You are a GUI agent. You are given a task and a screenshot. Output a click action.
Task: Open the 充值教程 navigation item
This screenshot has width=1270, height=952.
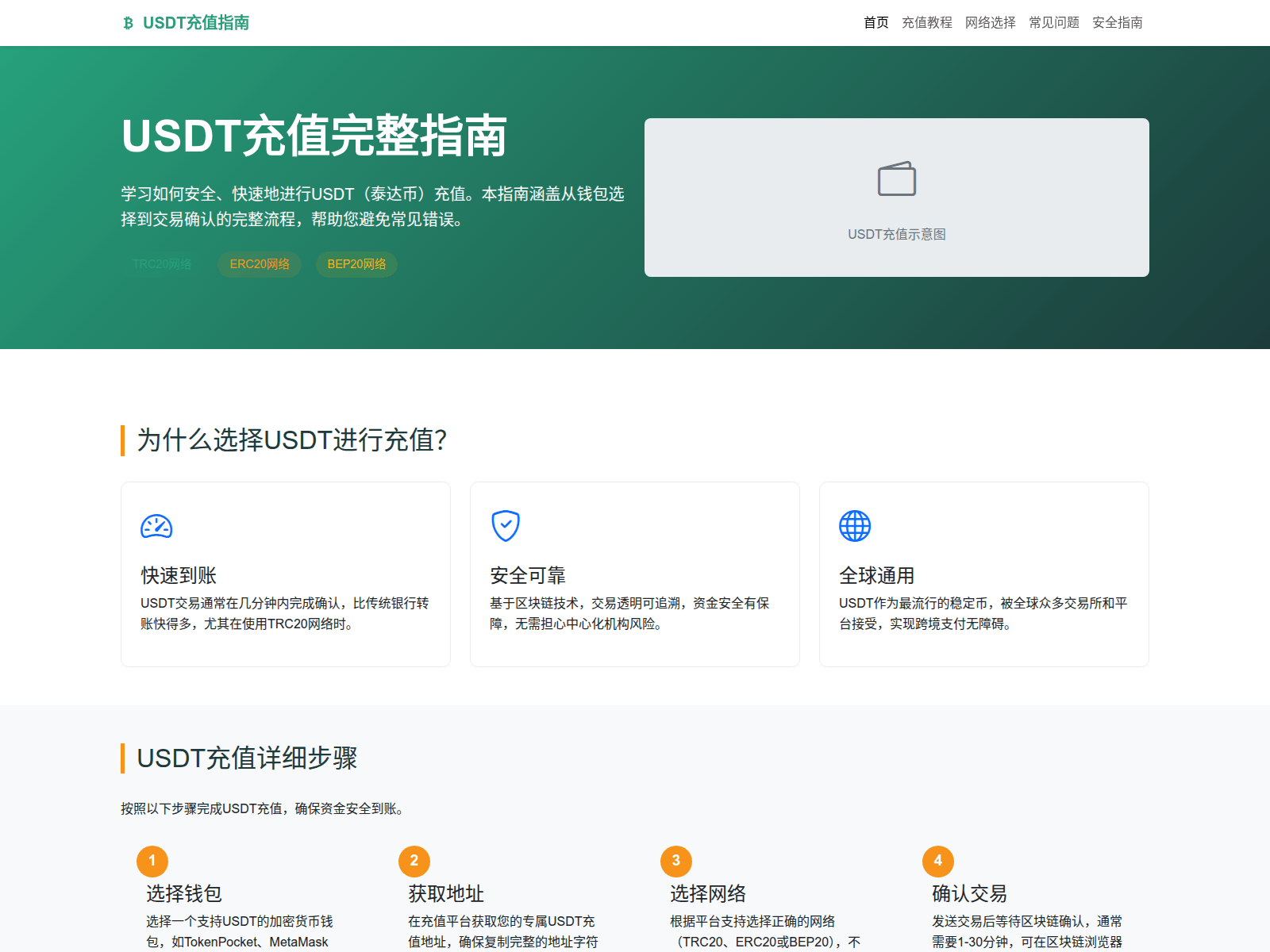[927, 23]
